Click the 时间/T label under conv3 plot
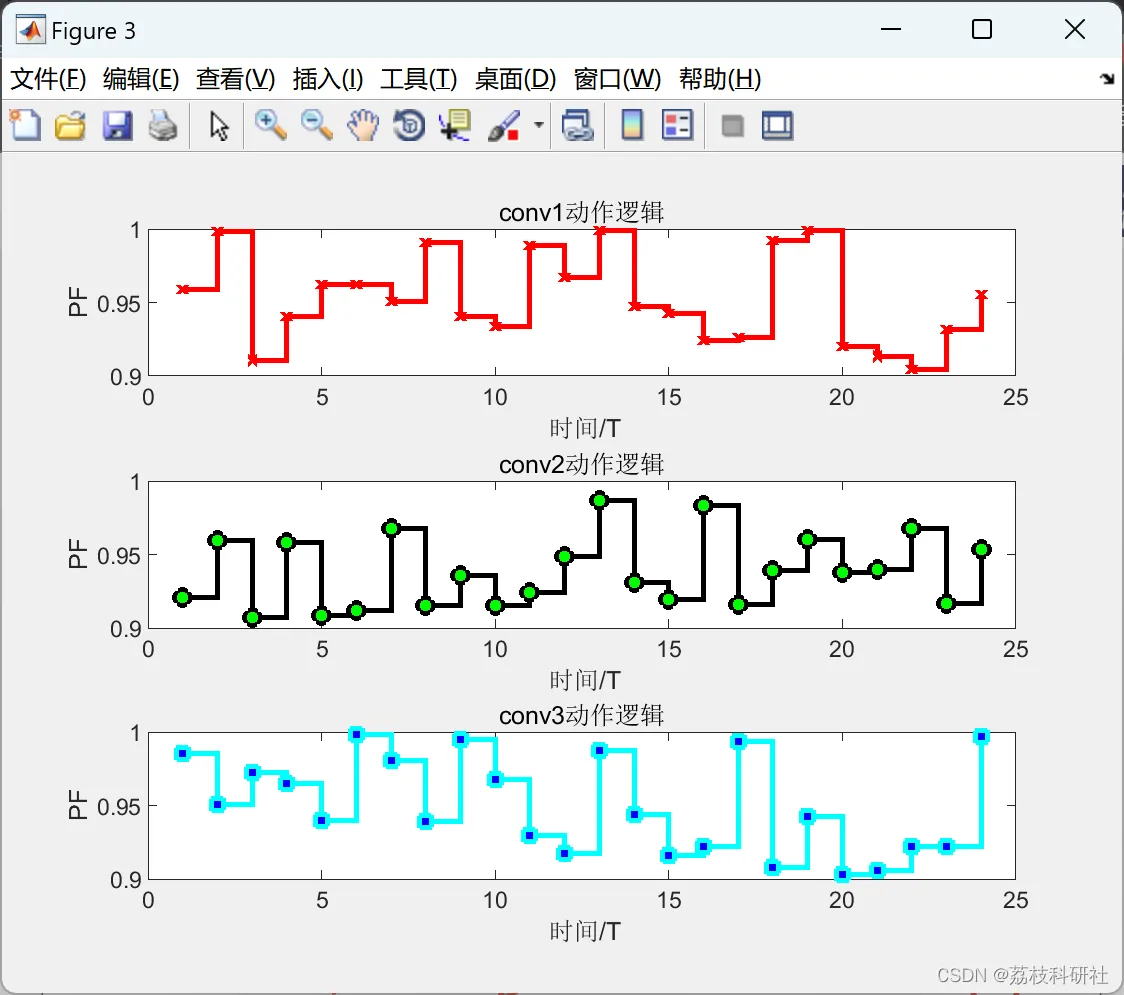This screenshot has height=995, width=1124. click(584, 931)
